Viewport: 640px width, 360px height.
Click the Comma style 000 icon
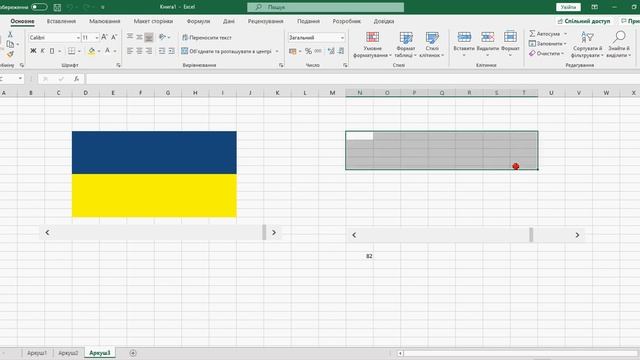coord(318,51)
